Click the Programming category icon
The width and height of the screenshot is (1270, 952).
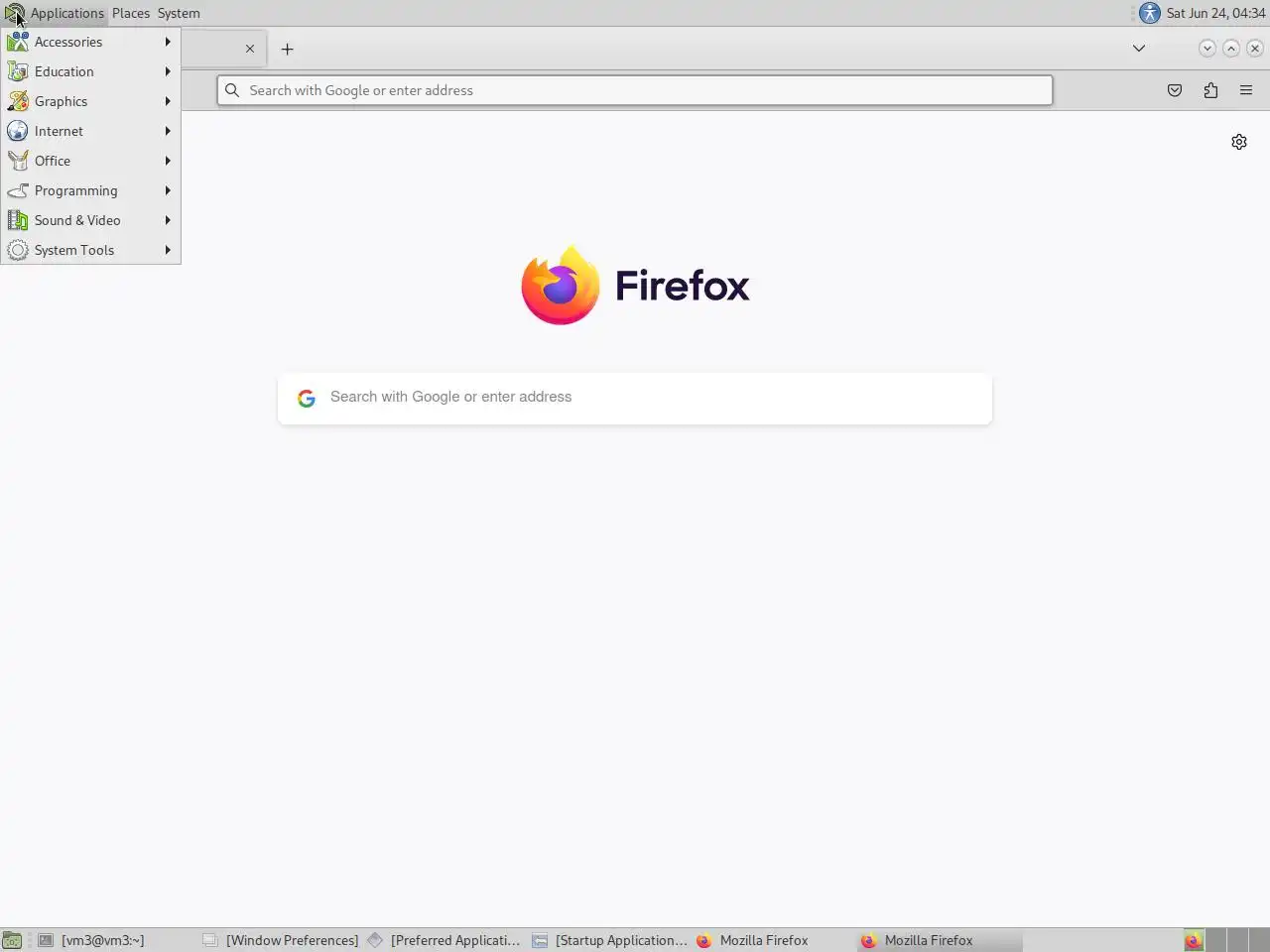pyautogui.click(x=18, y=190)
